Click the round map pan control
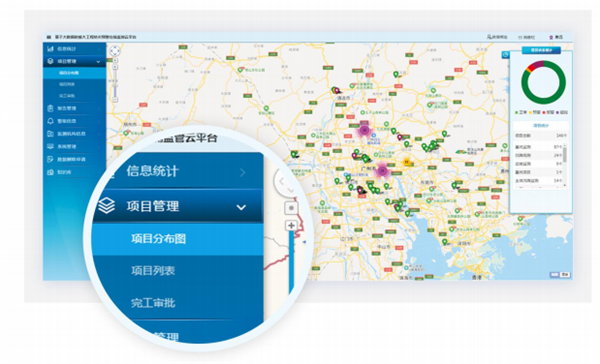The height and width of the screenshot is (364, 600). 115,51
